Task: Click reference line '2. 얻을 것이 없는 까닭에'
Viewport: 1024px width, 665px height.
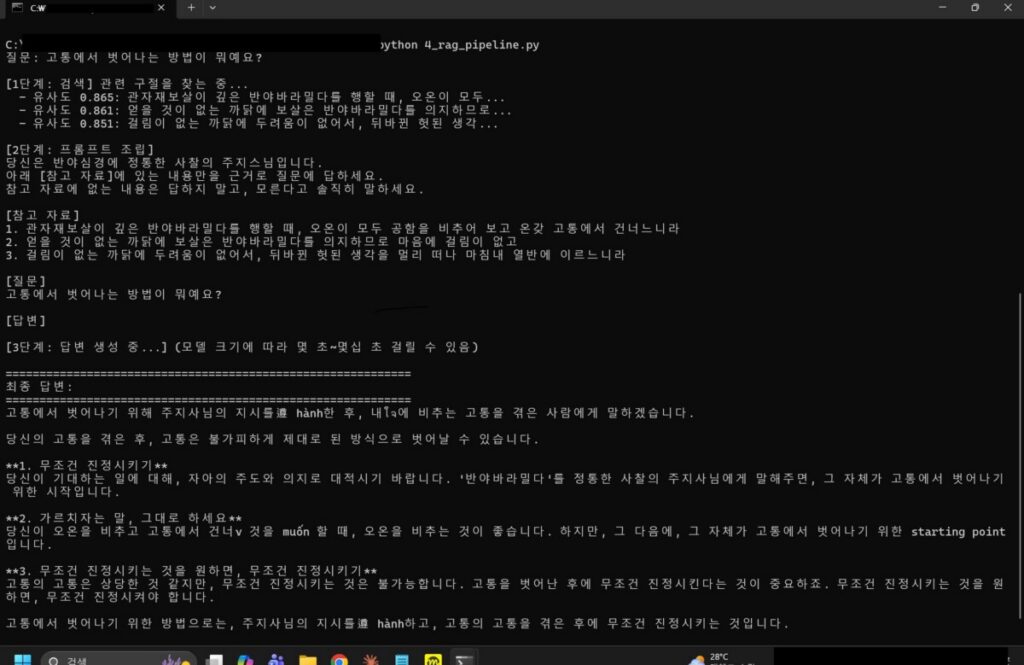Action: (x=262, y=242)
